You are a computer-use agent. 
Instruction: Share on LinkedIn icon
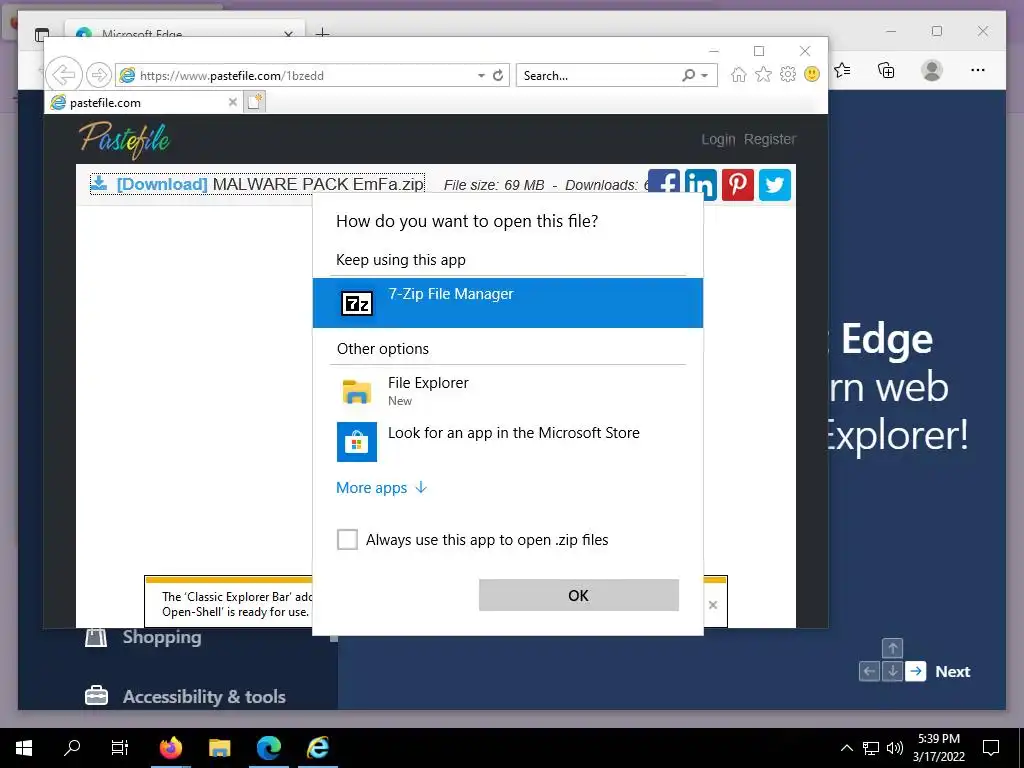click(x=701, y=185)
